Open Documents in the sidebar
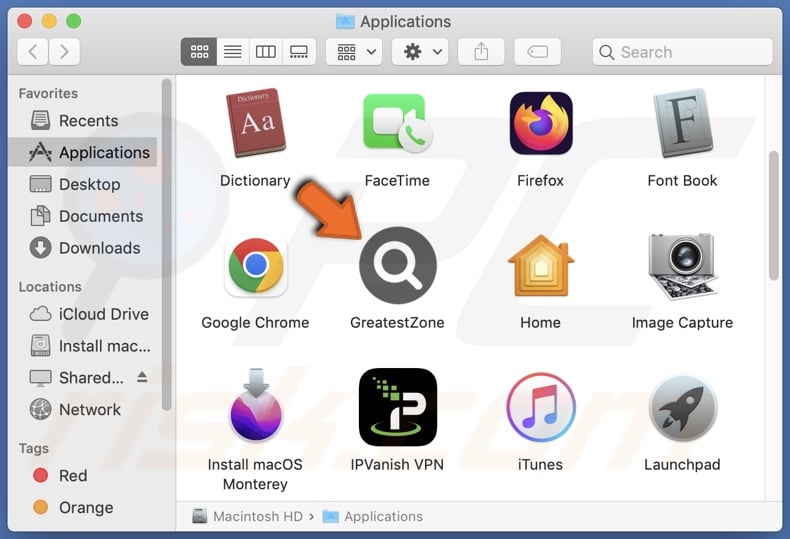This screenshot has width=790, height=539. pos(82,216)
